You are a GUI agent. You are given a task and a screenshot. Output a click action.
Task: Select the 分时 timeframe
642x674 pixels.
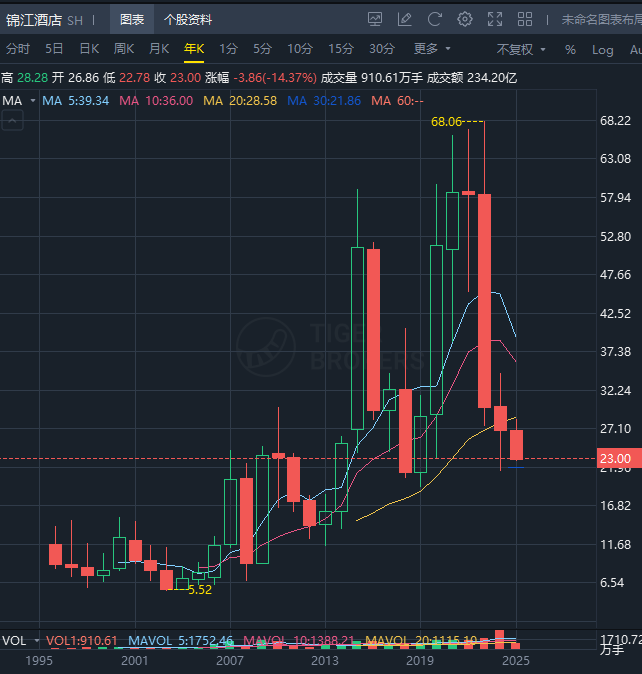click(x=18, y=49)
